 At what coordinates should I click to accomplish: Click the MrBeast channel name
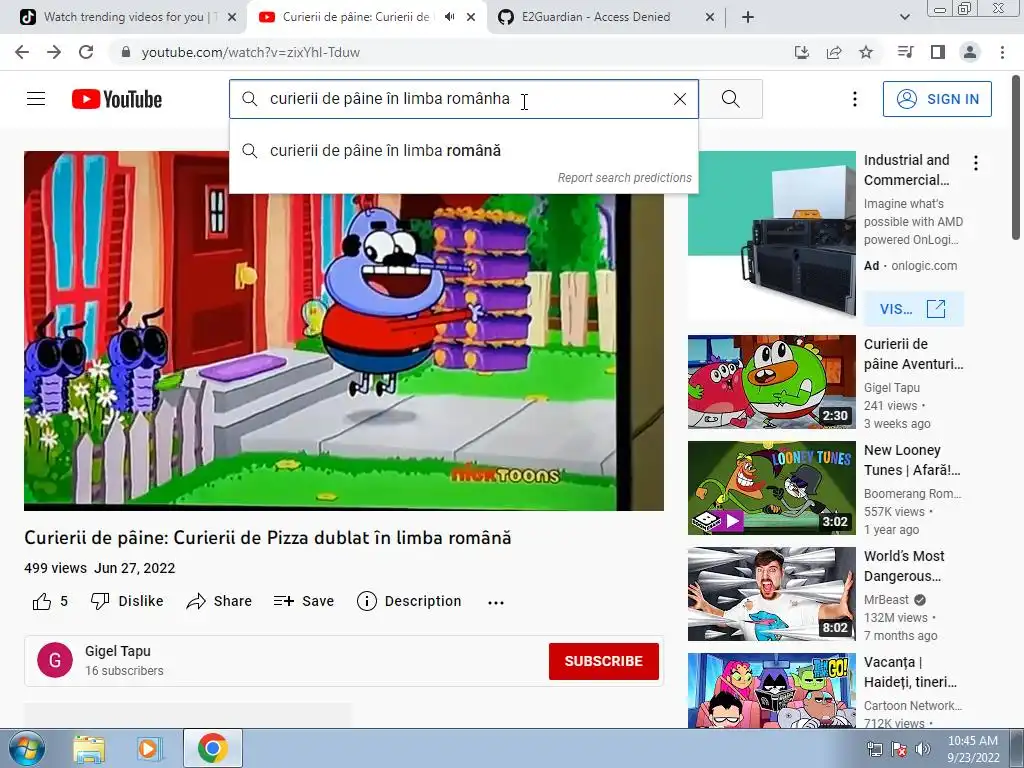[x=886, y=600]
